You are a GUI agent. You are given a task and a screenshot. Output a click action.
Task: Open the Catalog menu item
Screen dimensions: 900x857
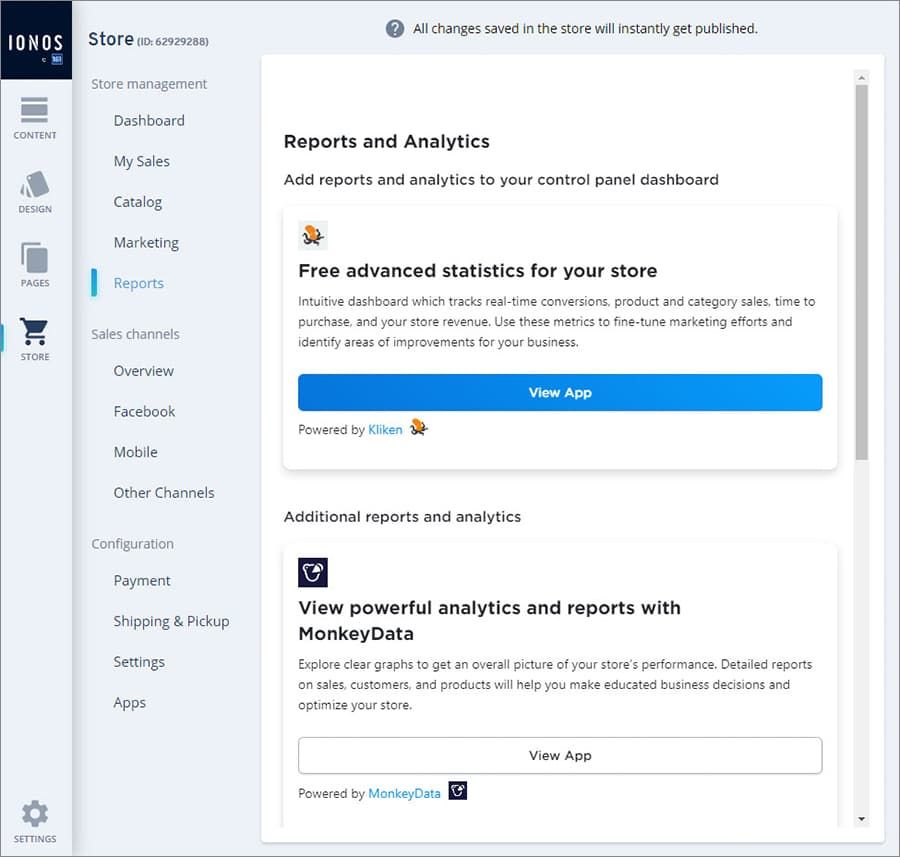tap(138, 202)
